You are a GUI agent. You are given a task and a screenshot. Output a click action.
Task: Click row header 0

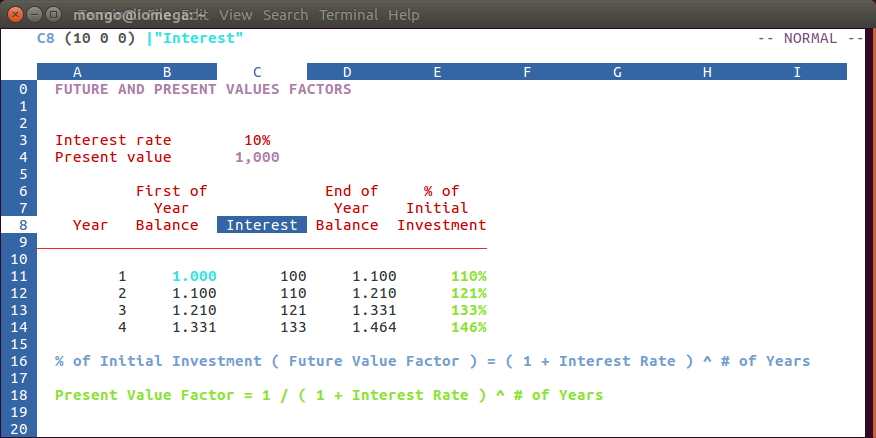19,89
